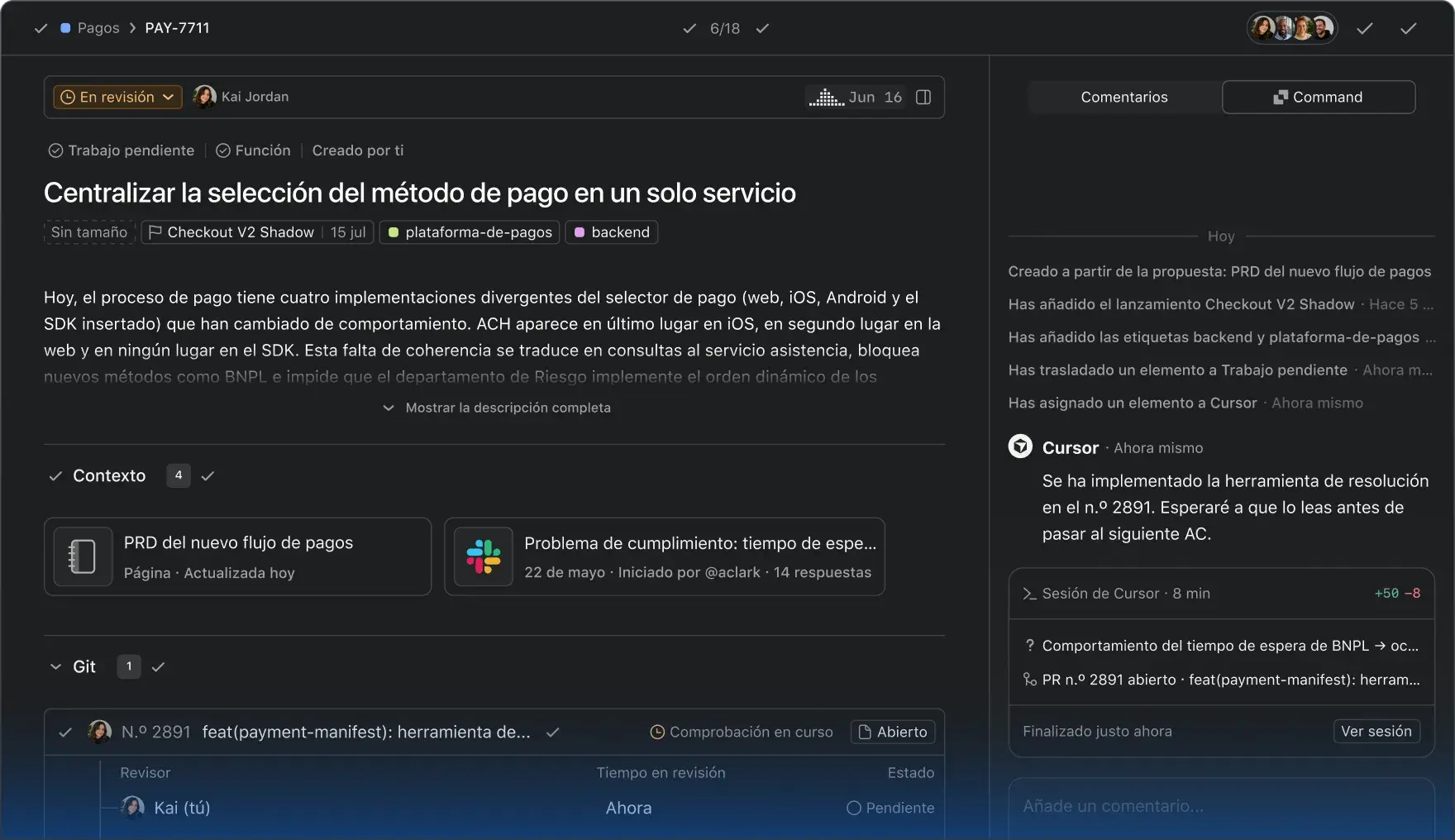Viewport: 1455px width, 840px height.
Task: Open the Pagos breadcrumb
Action: [98, 28]
